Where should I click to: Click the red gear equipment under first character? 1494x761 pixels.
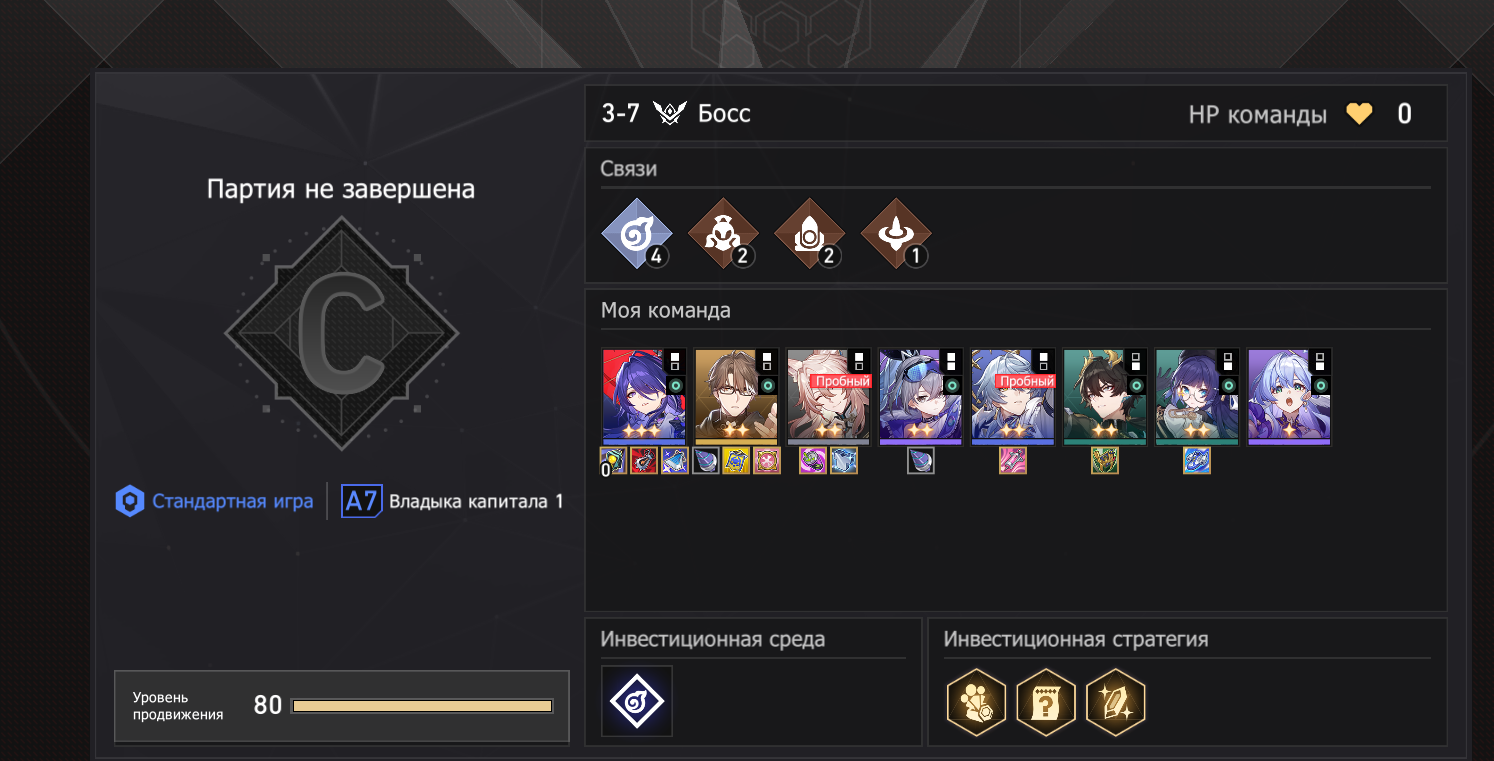(644, 461)
